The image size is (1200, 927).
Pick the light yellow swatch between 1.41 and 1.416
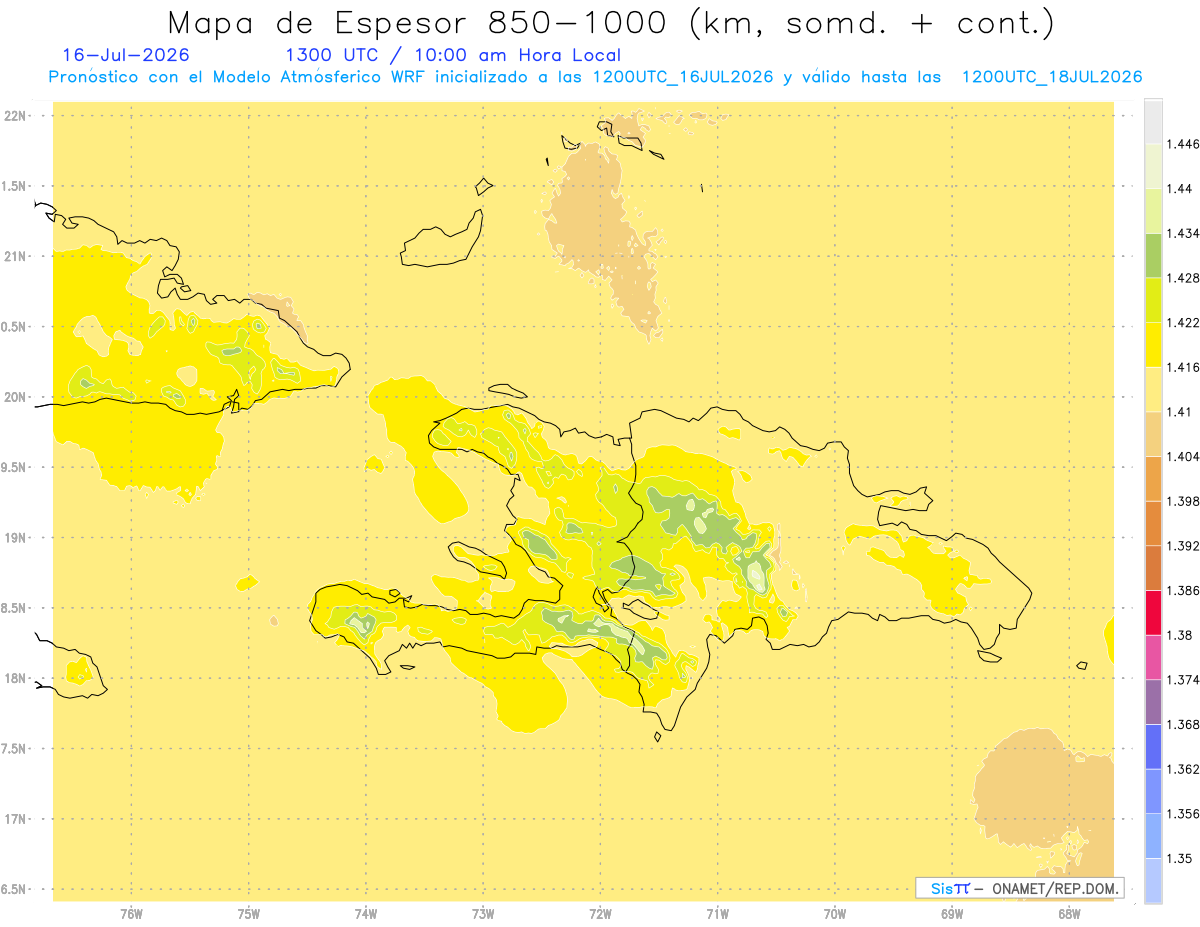1153,389
